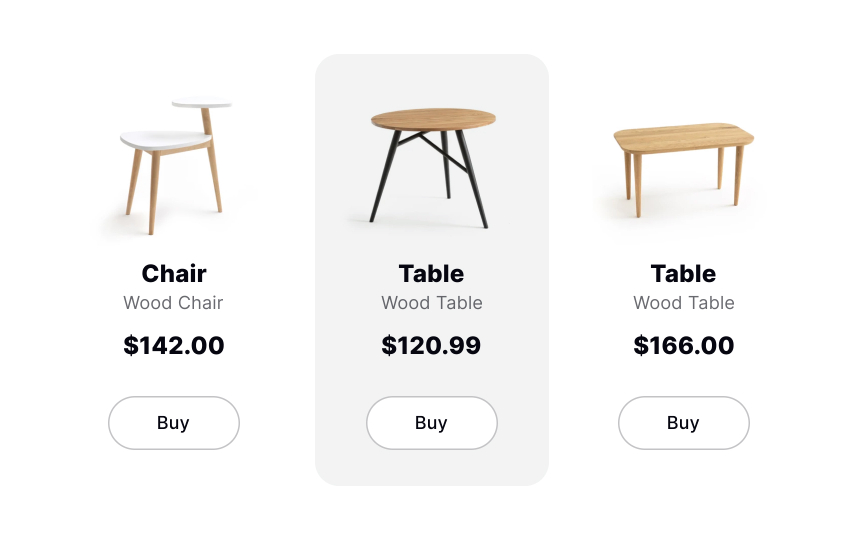Open the "Table" title above $166.00
The image size is (864, 540).
(683, 273)
